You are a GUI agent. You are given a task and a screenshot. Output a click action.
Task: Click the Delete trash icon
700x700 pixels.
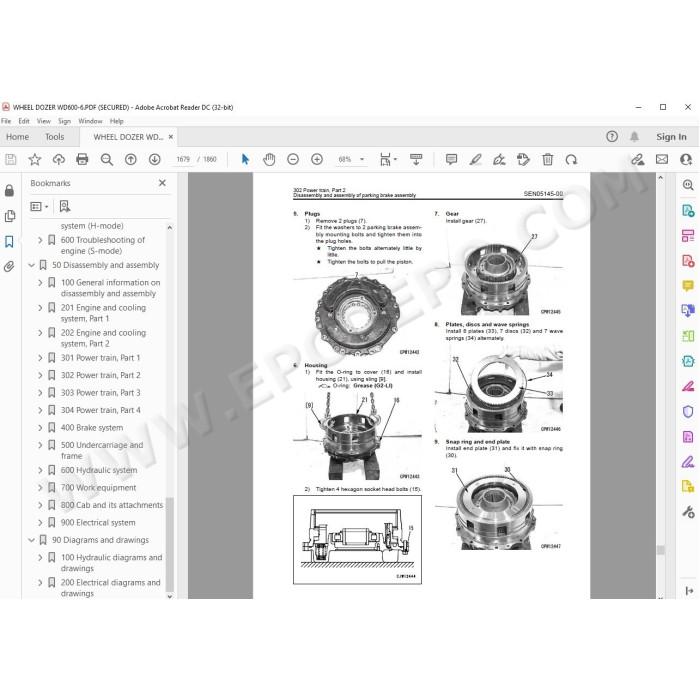(547, 159)
